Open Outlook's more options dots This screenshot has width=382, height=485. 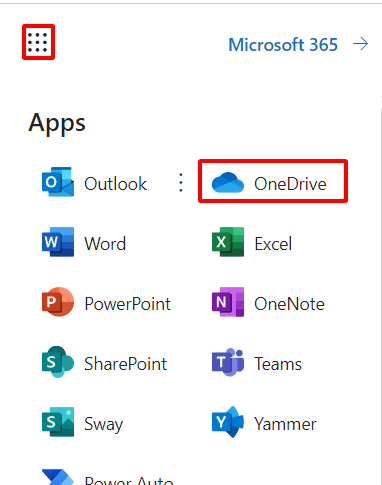pos(181,183)
